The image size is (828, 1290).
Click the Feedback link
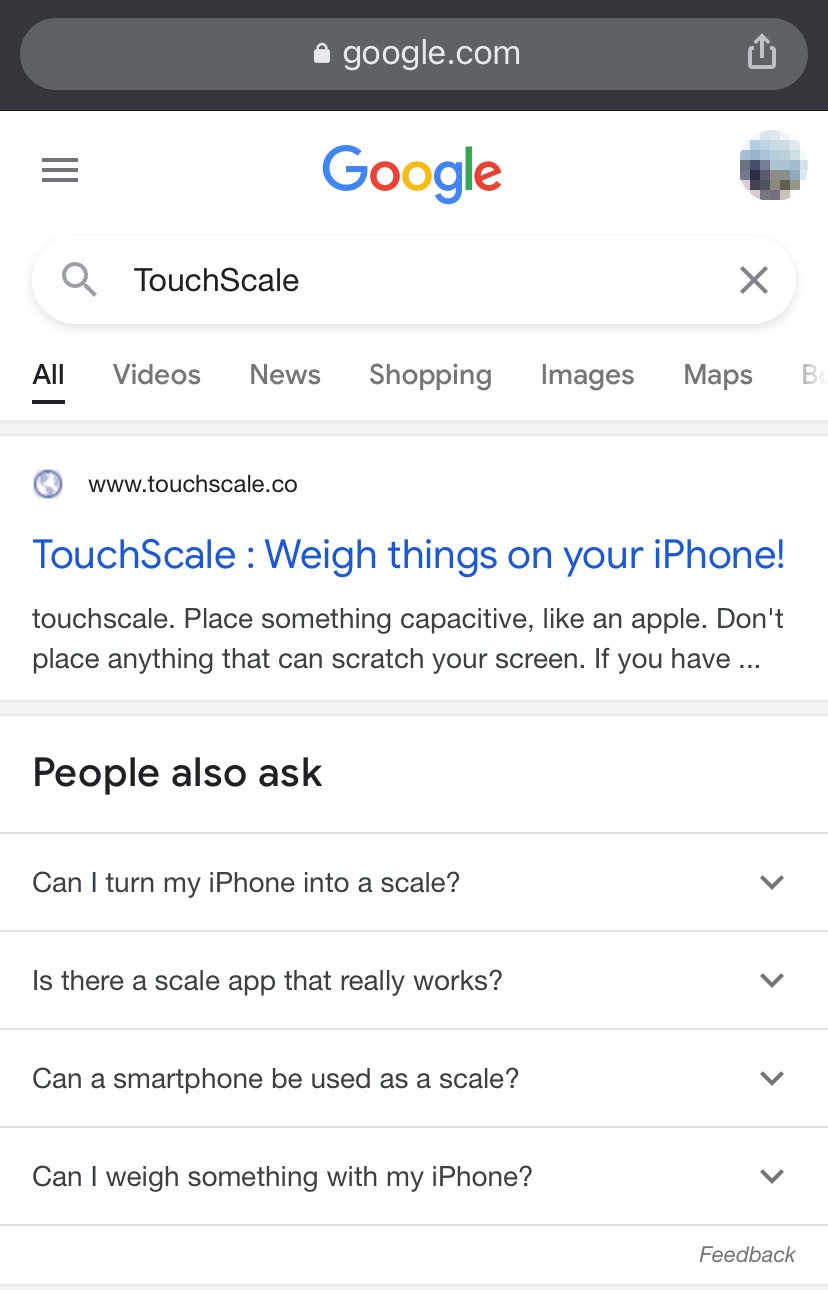747,1254
